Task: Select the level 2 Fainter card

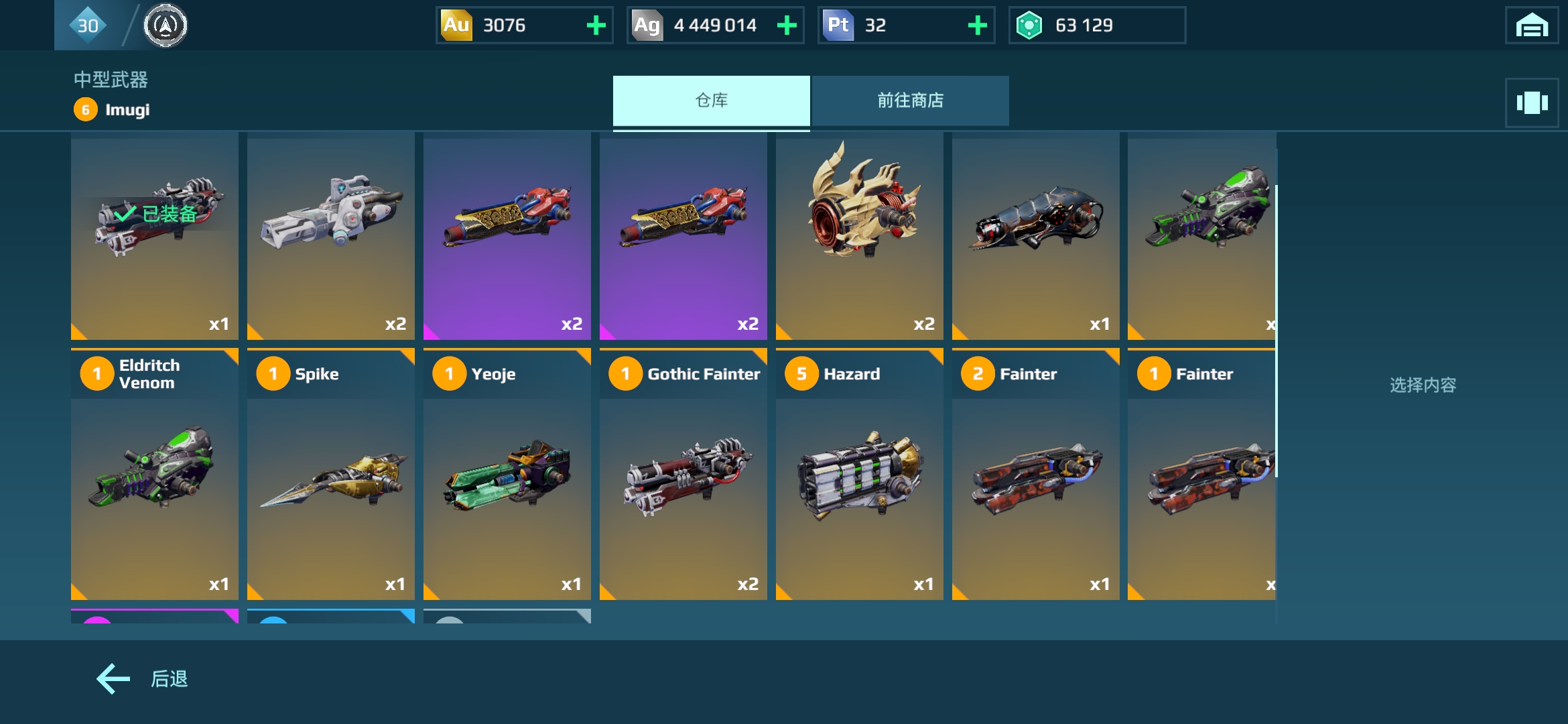Action: pyautogui.click(x=1035, y=474)
